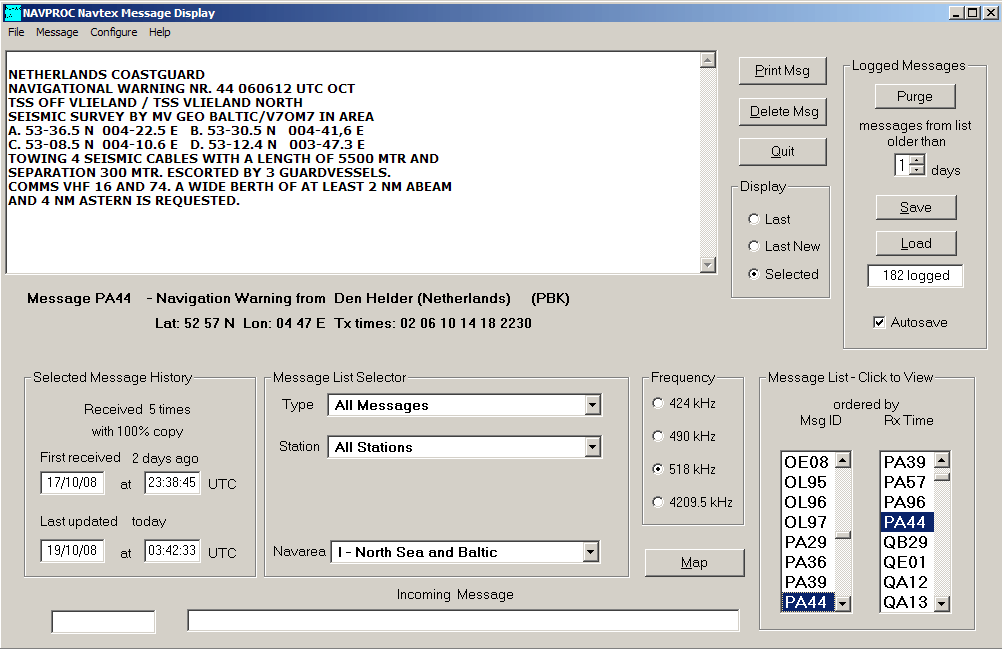Toggle the Autosave checkbox
The width and height of the screenshot is (1002, 649).
coord(879,322)
